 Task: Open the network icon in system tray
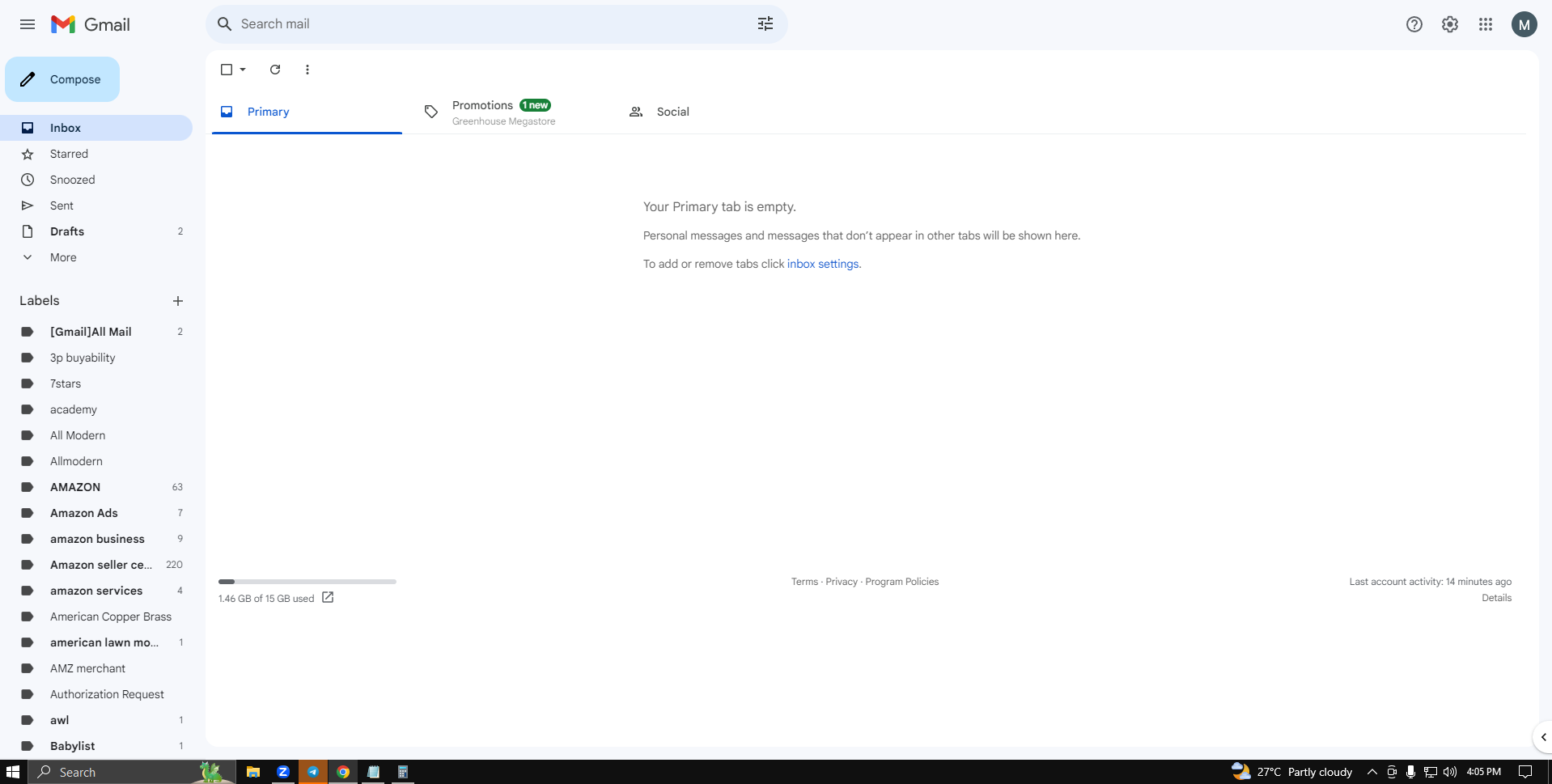pyautogui.click(x=1431, y=772)
